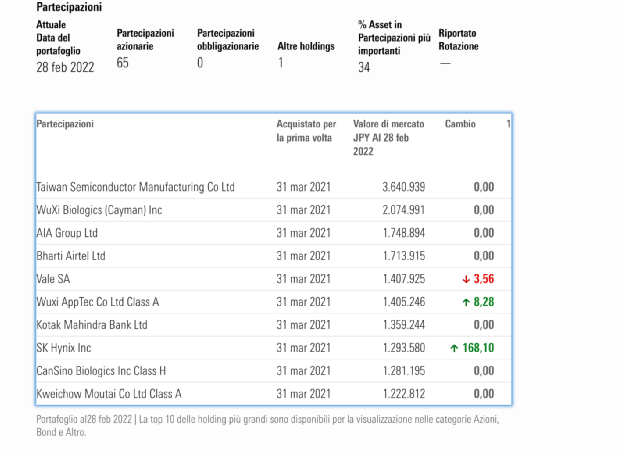This screenshot has width=624, height=455.
Task: Click the Partecipazioni azionarie value 65
Action: [123, 63]
